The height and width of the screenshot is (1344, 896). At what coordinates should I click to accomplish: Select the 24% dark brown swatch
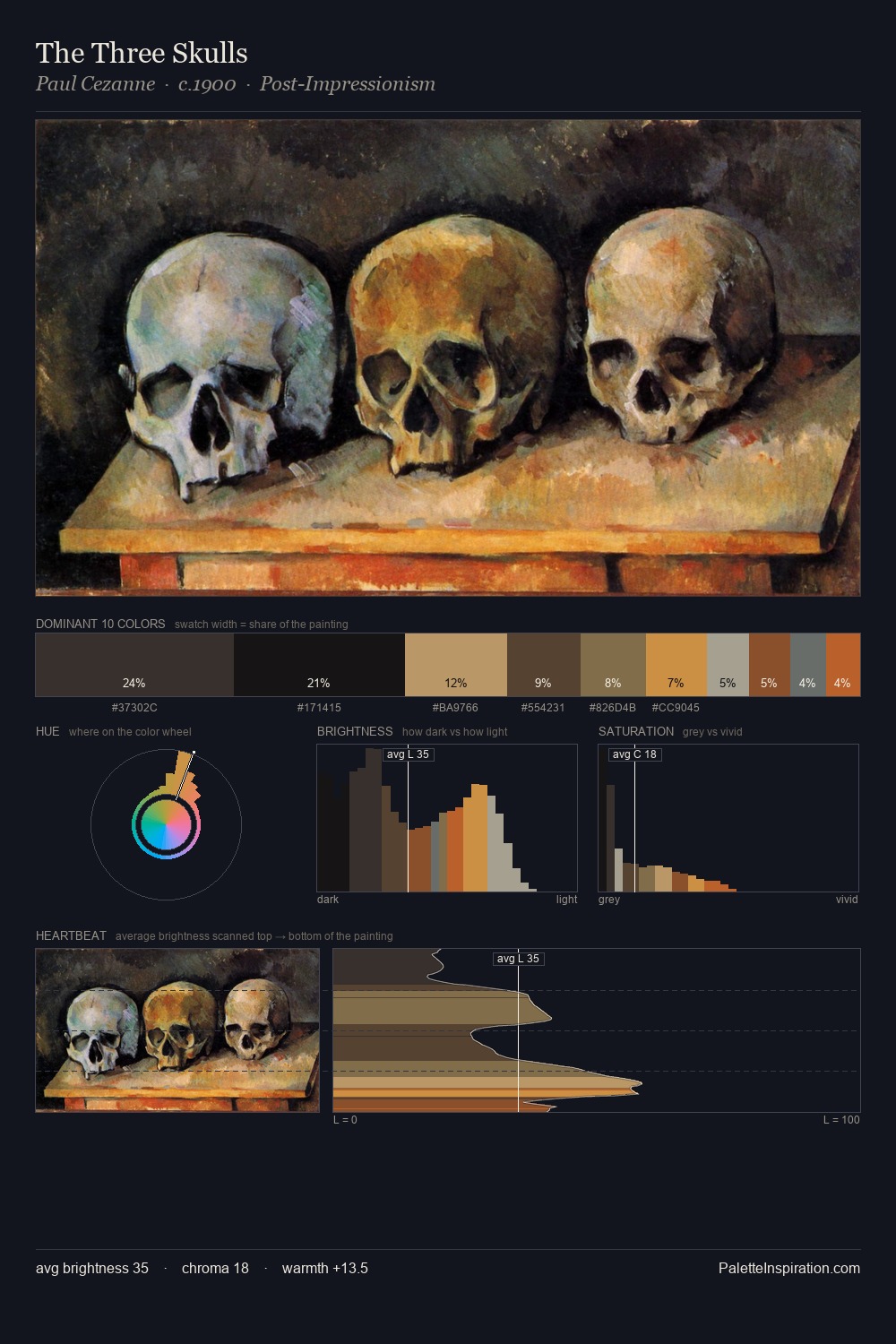coord(134,665)
